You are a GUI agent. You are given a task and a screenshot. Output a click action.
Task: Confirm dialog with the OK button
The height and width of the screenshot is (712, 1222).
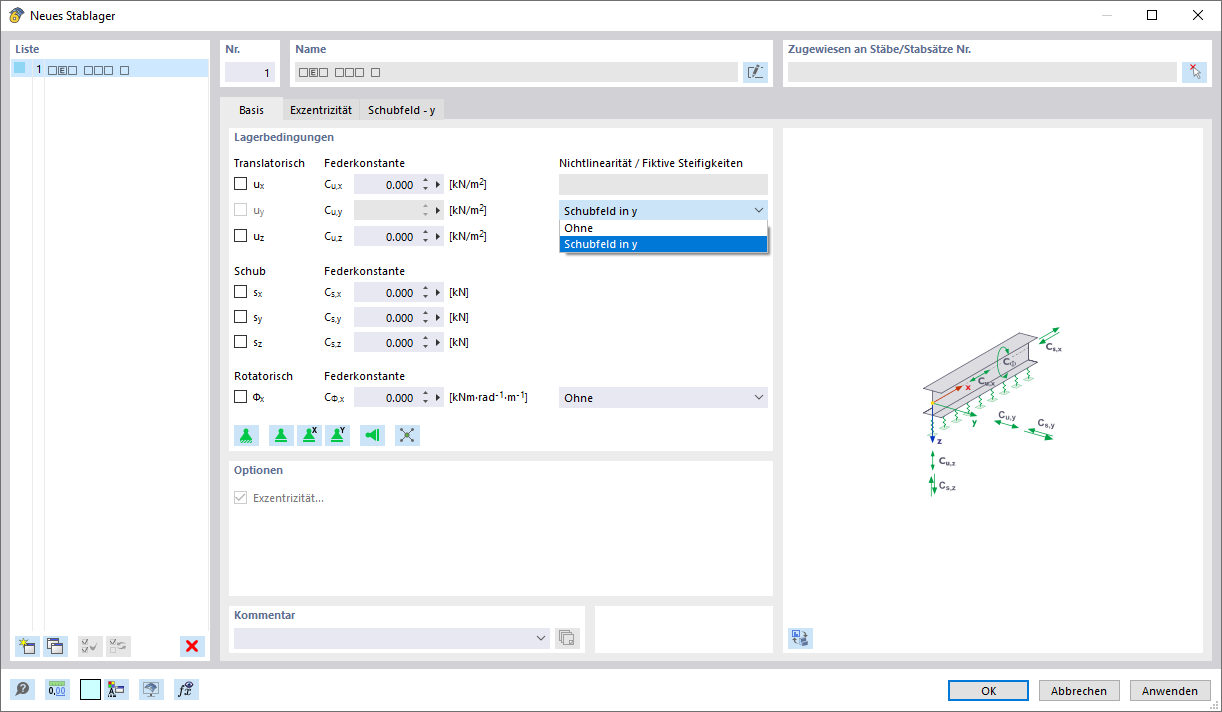pyautogui.click(x=987, y=690)
